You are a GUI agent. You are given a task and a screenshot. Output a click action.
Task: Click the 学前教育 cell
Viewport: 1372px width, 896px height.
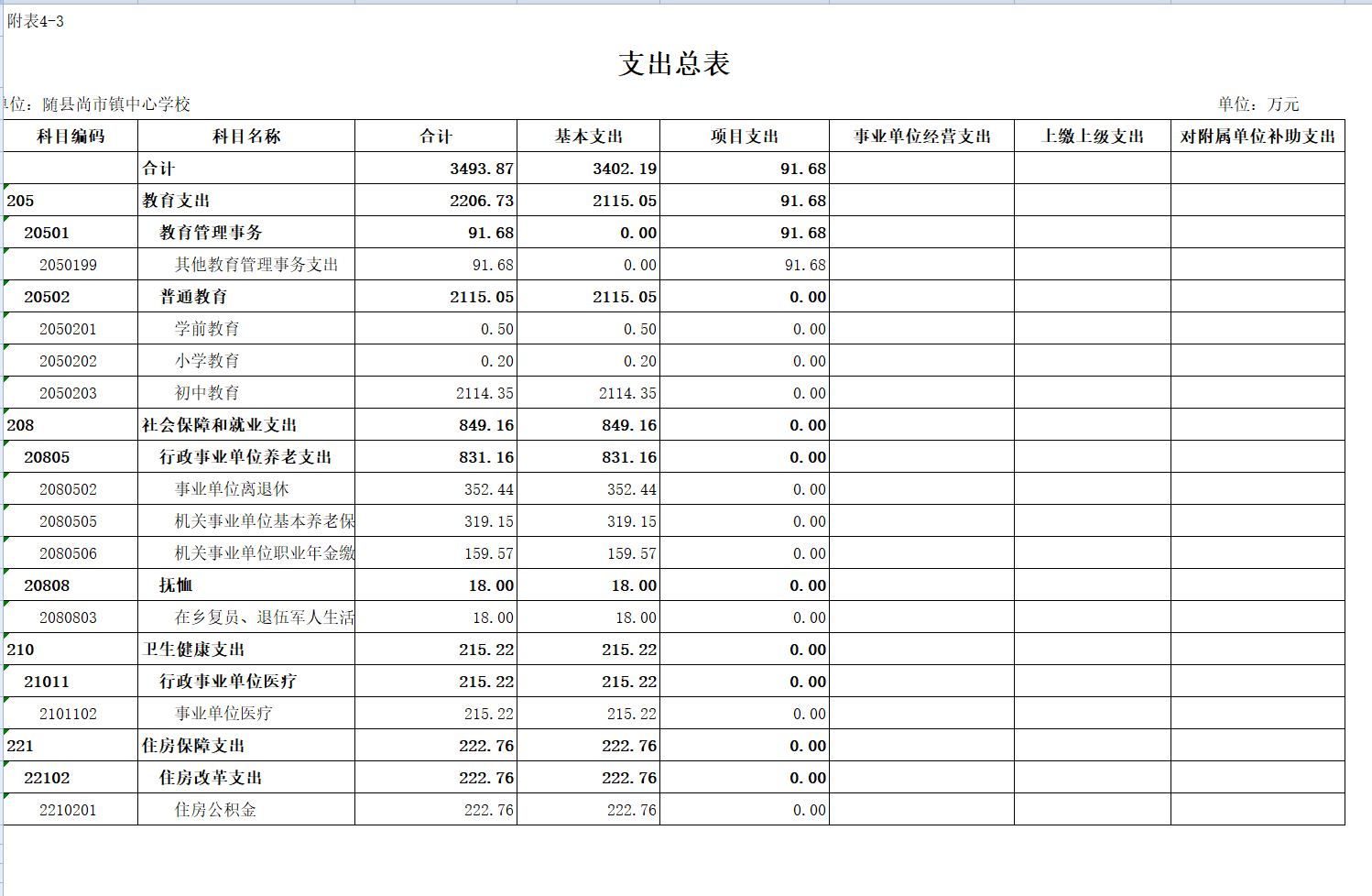pyautogui.click(x=246, y=329)
